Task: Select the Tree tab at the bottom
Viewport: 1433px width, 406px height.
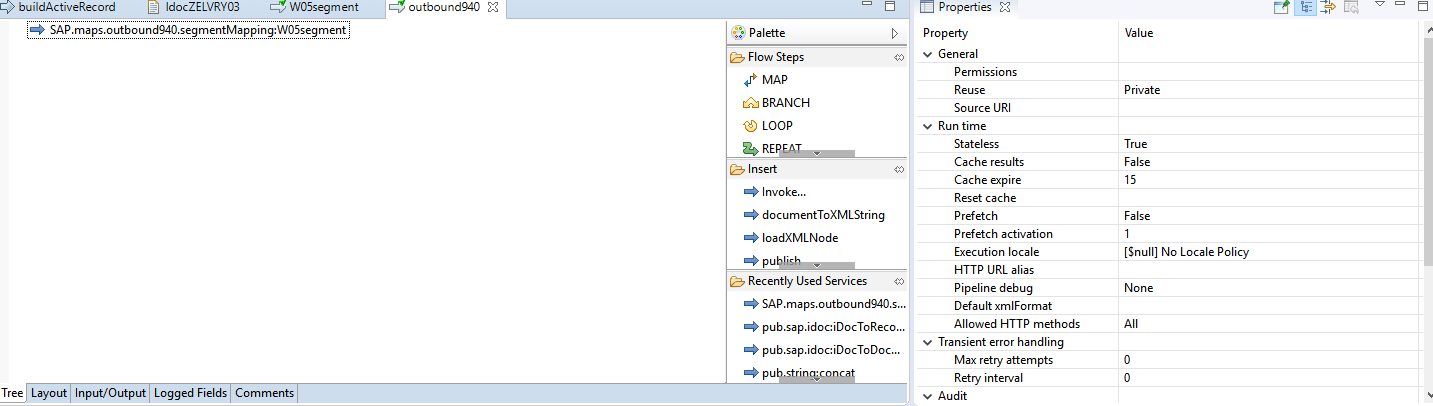Action: [x=12, y=393]
